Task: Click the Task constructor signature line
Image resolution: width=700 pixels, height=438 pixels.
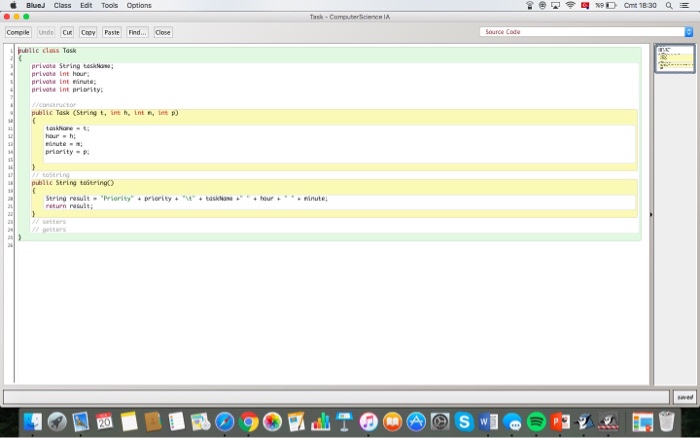Action: [x=105, y=113]
